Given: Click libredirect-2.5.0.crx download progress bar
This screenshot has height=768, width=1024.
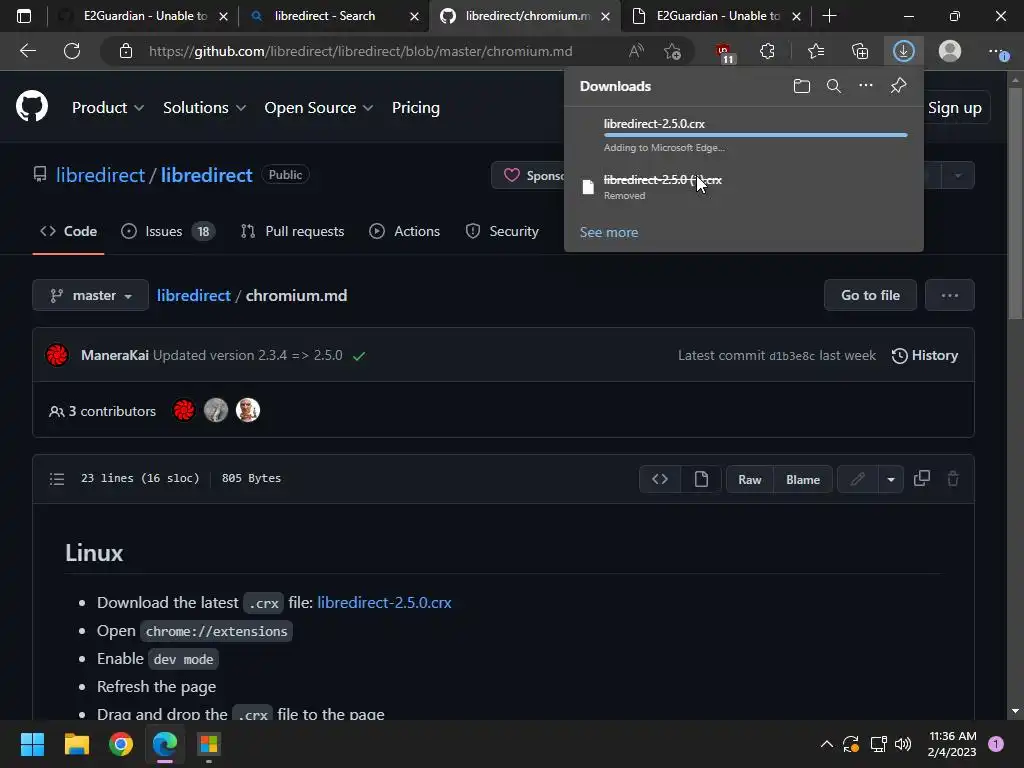Looking at the screenshot, I should (755, 135).
